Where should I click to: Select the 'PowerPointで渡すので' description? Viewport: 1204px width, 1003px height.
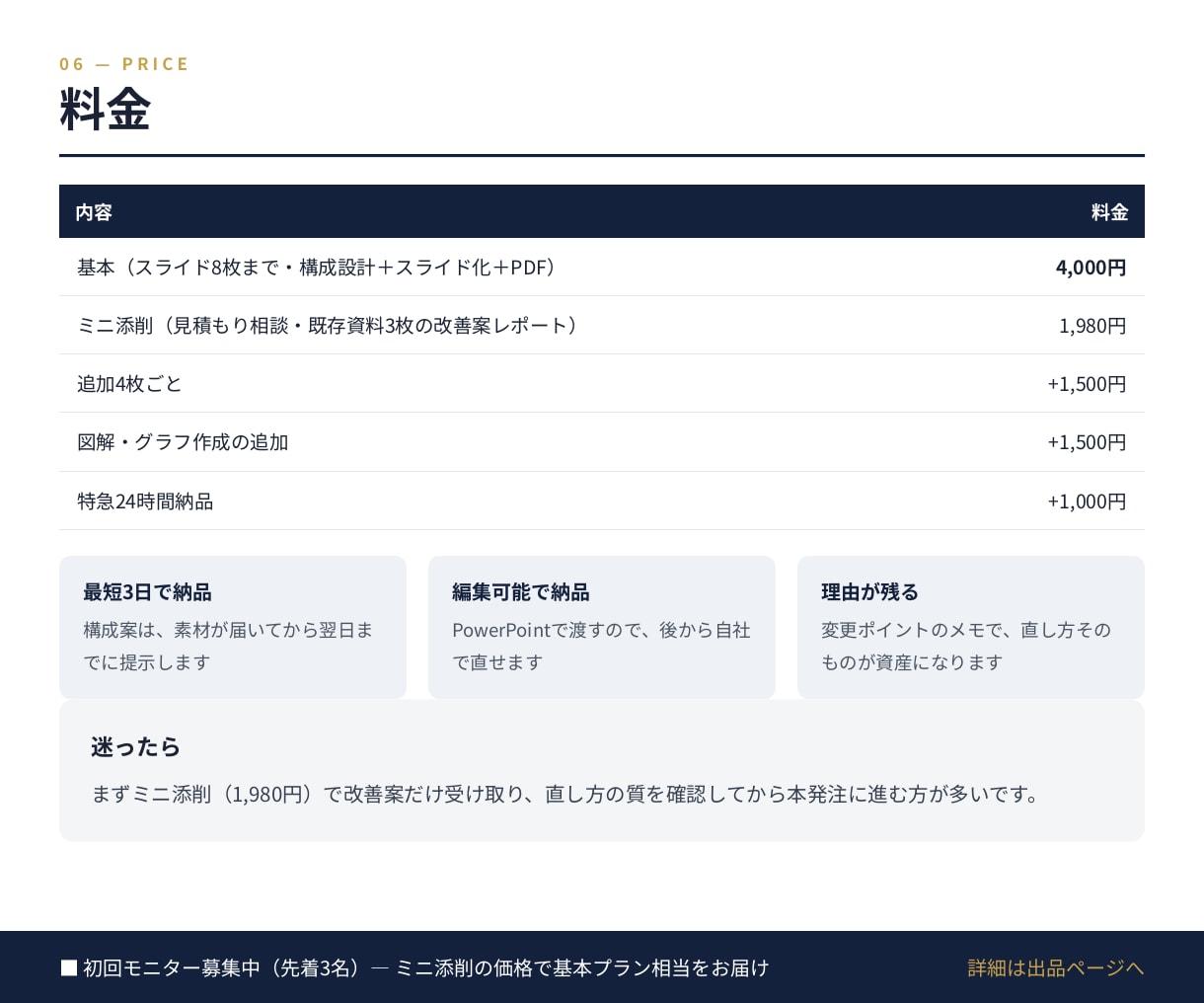pyautogui.click(x=601, y=646)
